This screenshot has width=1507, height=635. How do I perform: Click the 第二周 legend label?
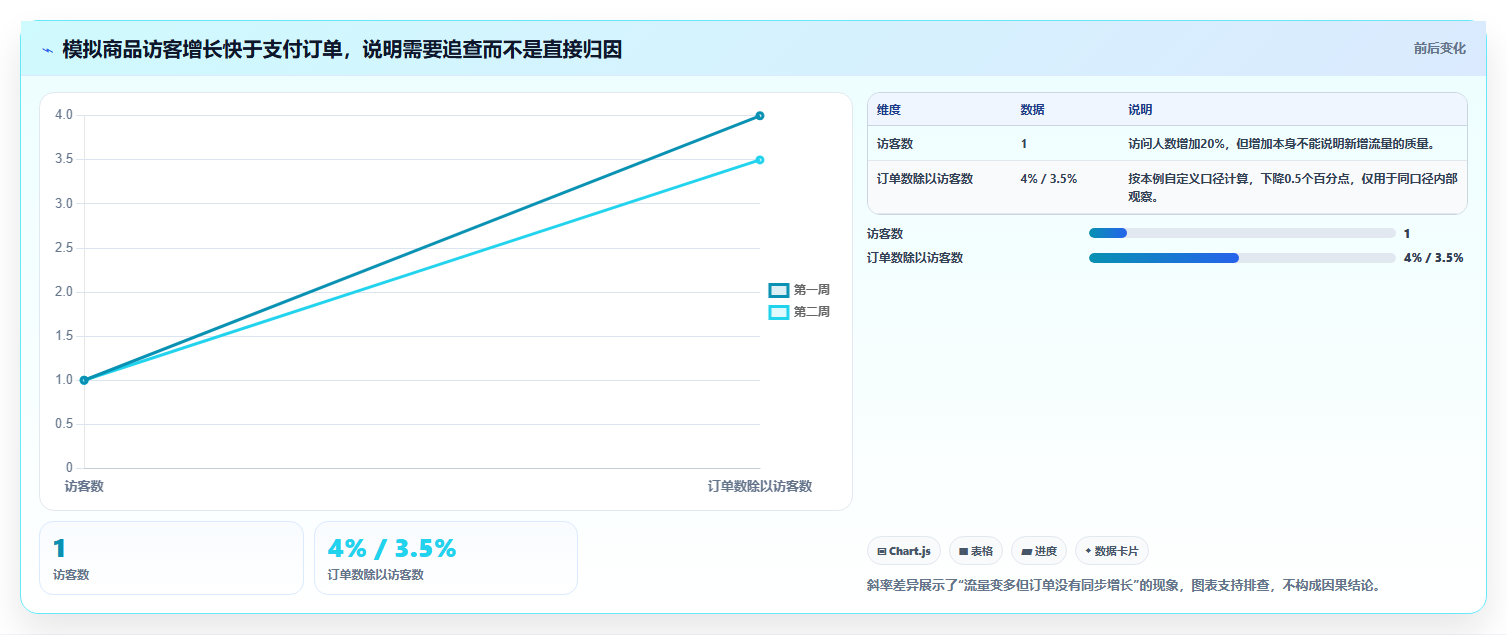pos(811,312)
